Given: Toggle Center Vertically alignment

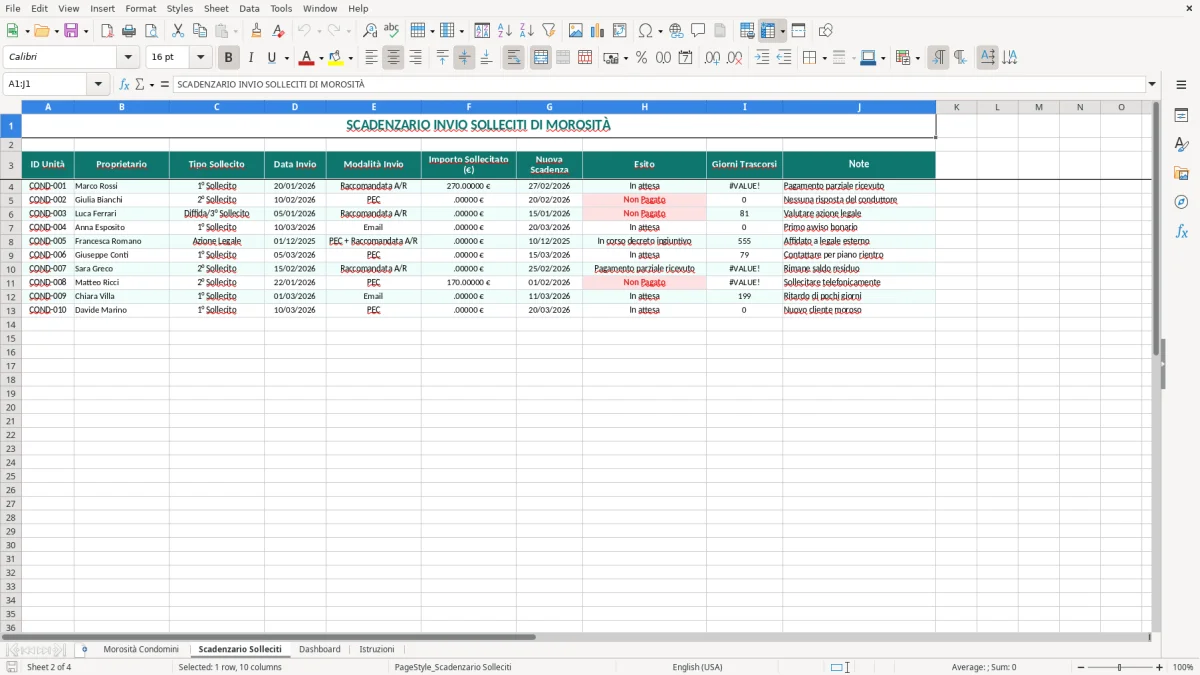Looking at the screenshot, I should (464, 58).
